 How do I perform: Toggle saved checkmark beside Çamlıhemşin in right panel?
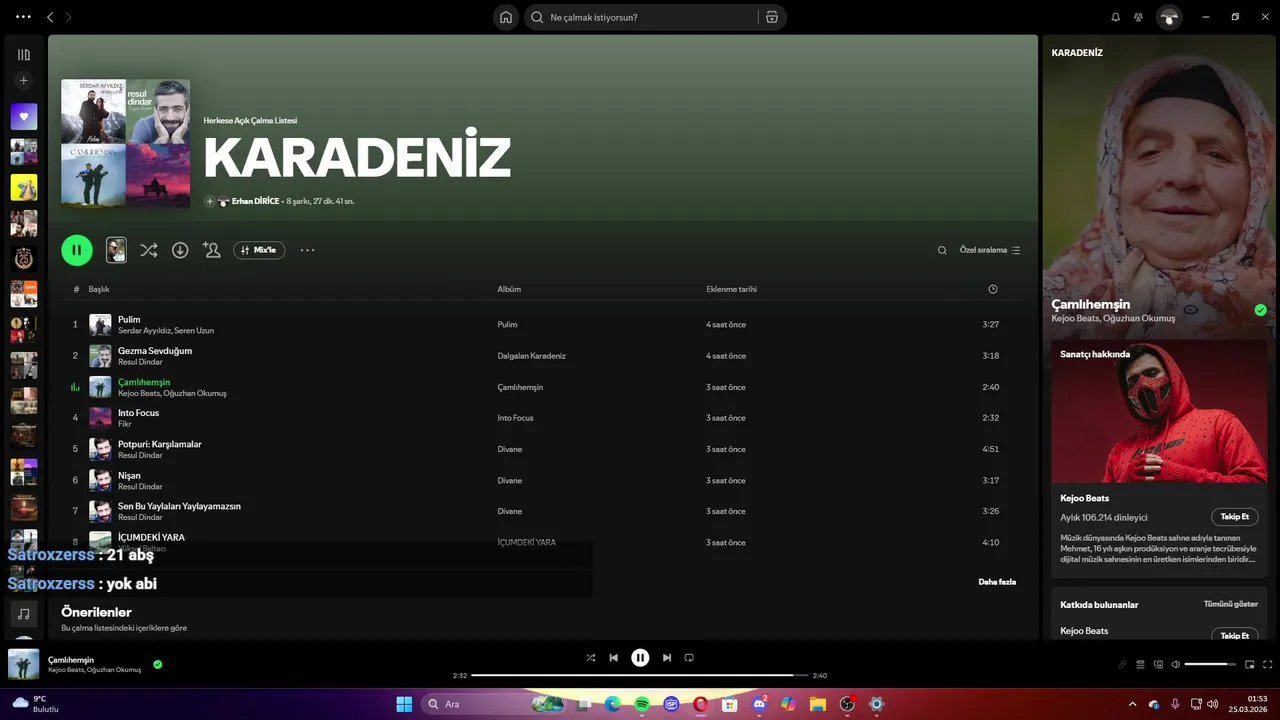pos(1260,310)
